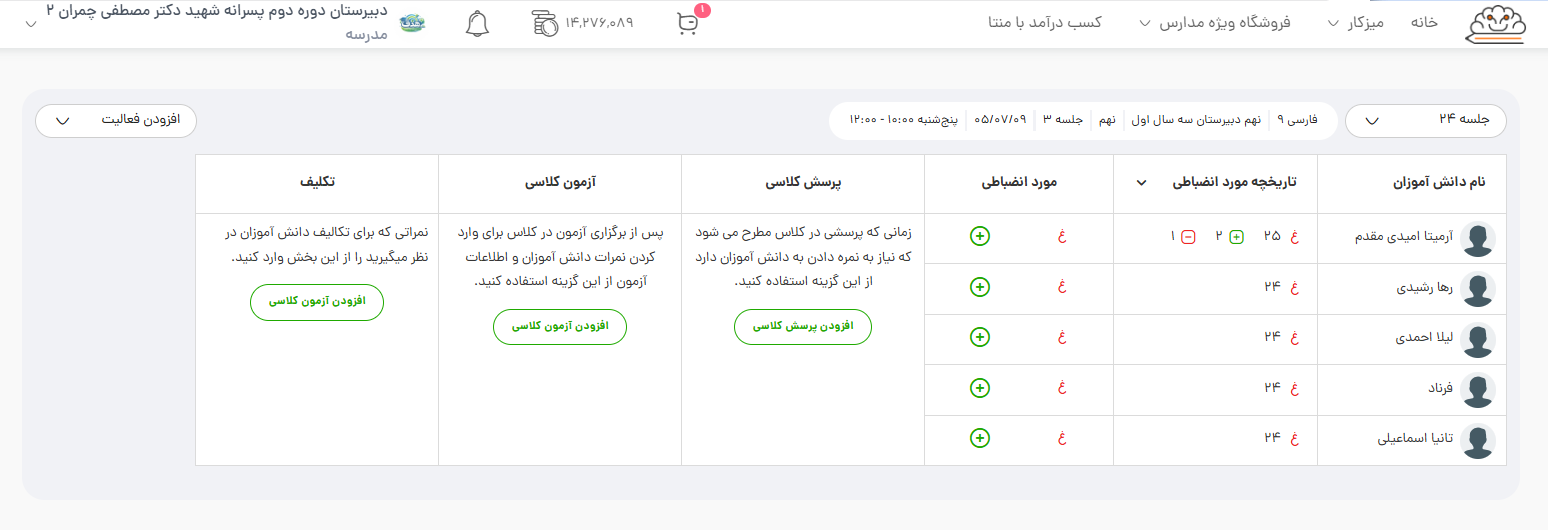Viewport: 1548px width, 530px height.
Task: Open the جلسه ۲۴ session selector
Action: coord(1425,120)
